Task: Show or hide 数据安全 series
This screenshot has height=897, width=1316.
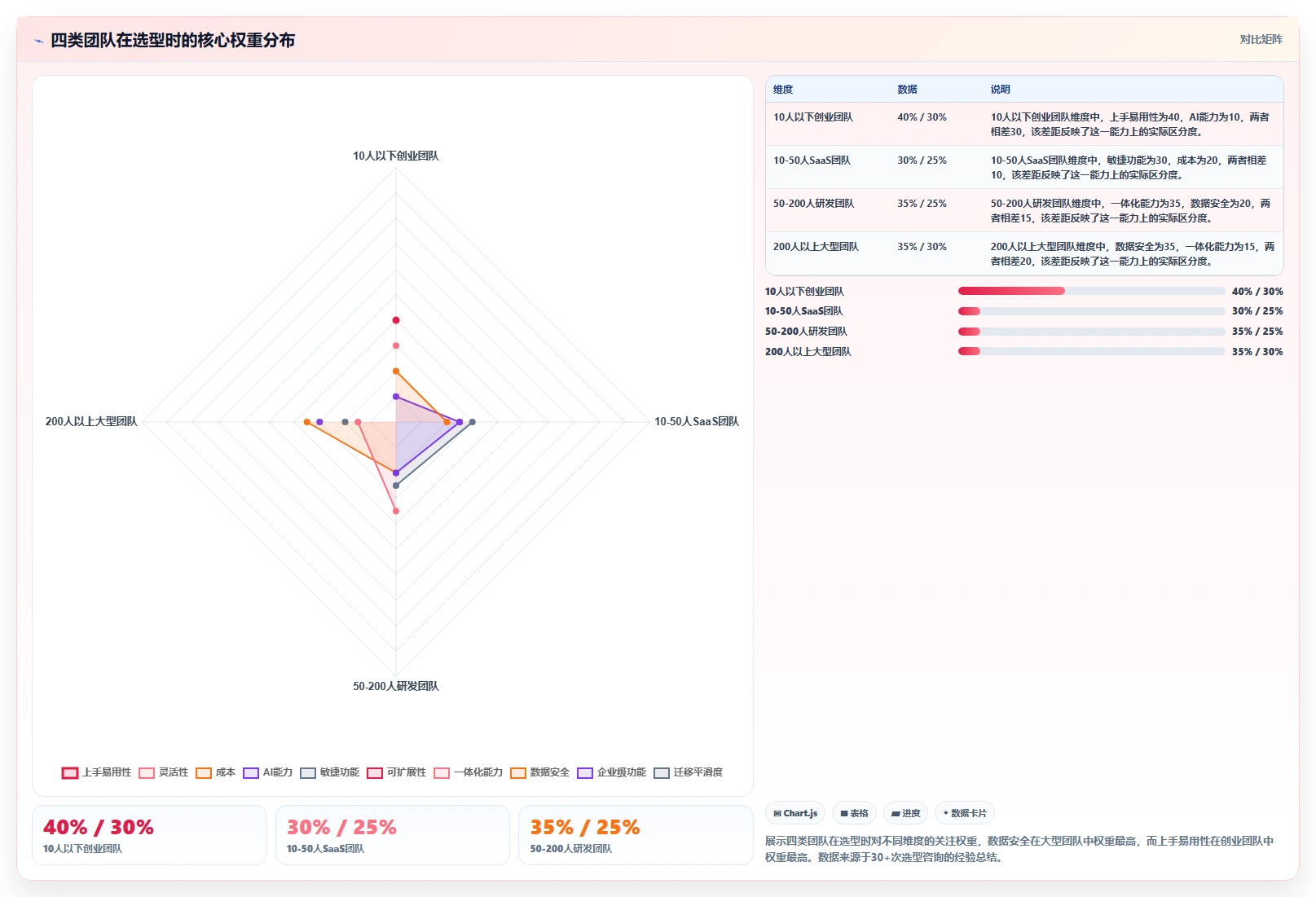Action: [x=539, y=772]
